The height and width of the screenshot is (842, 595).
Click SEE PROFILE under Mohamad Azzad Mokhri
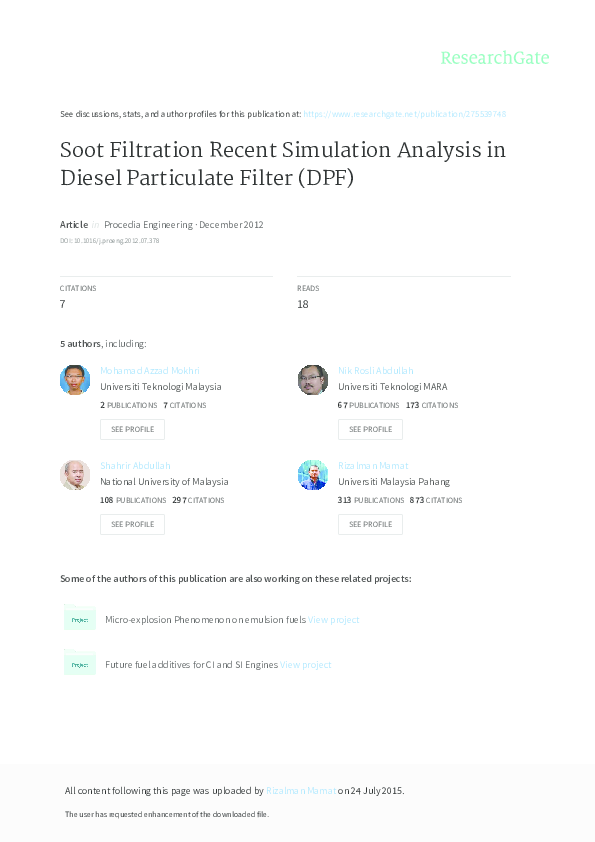click(132, 429)
